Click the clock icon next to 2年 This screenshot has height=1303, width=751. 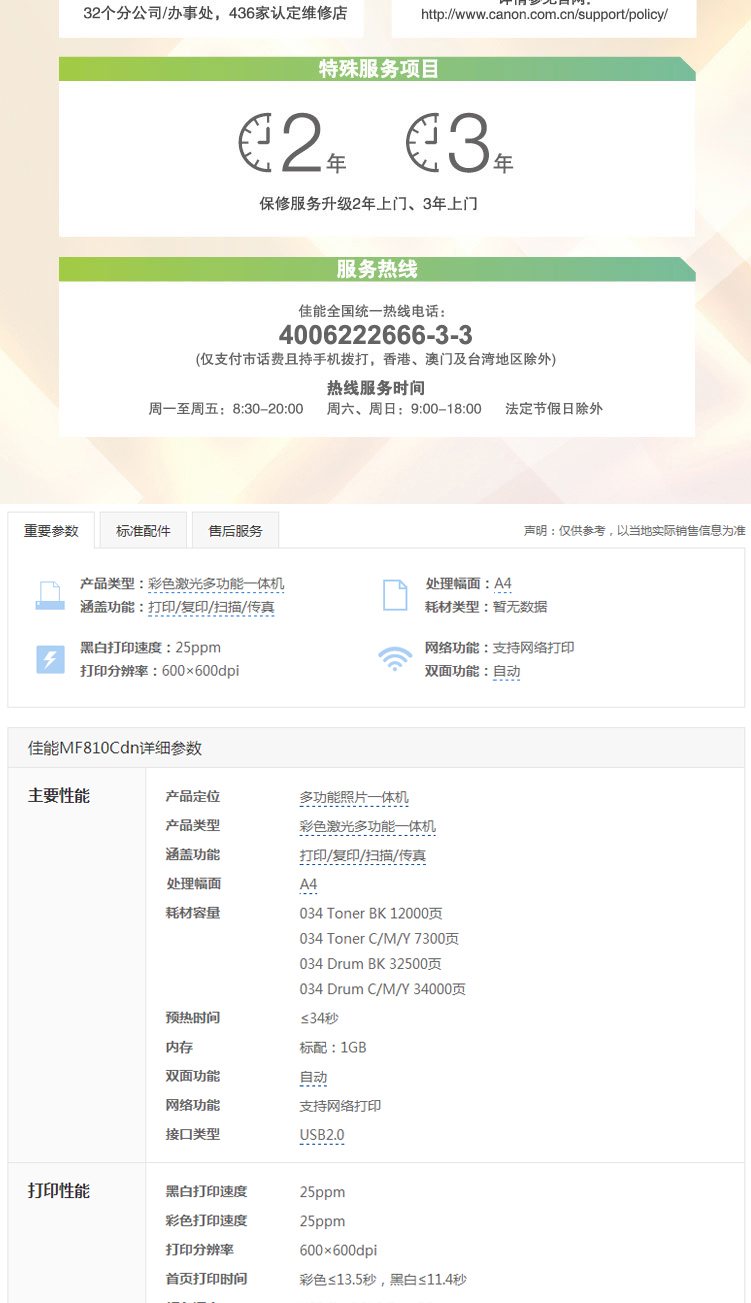[256, 143]
